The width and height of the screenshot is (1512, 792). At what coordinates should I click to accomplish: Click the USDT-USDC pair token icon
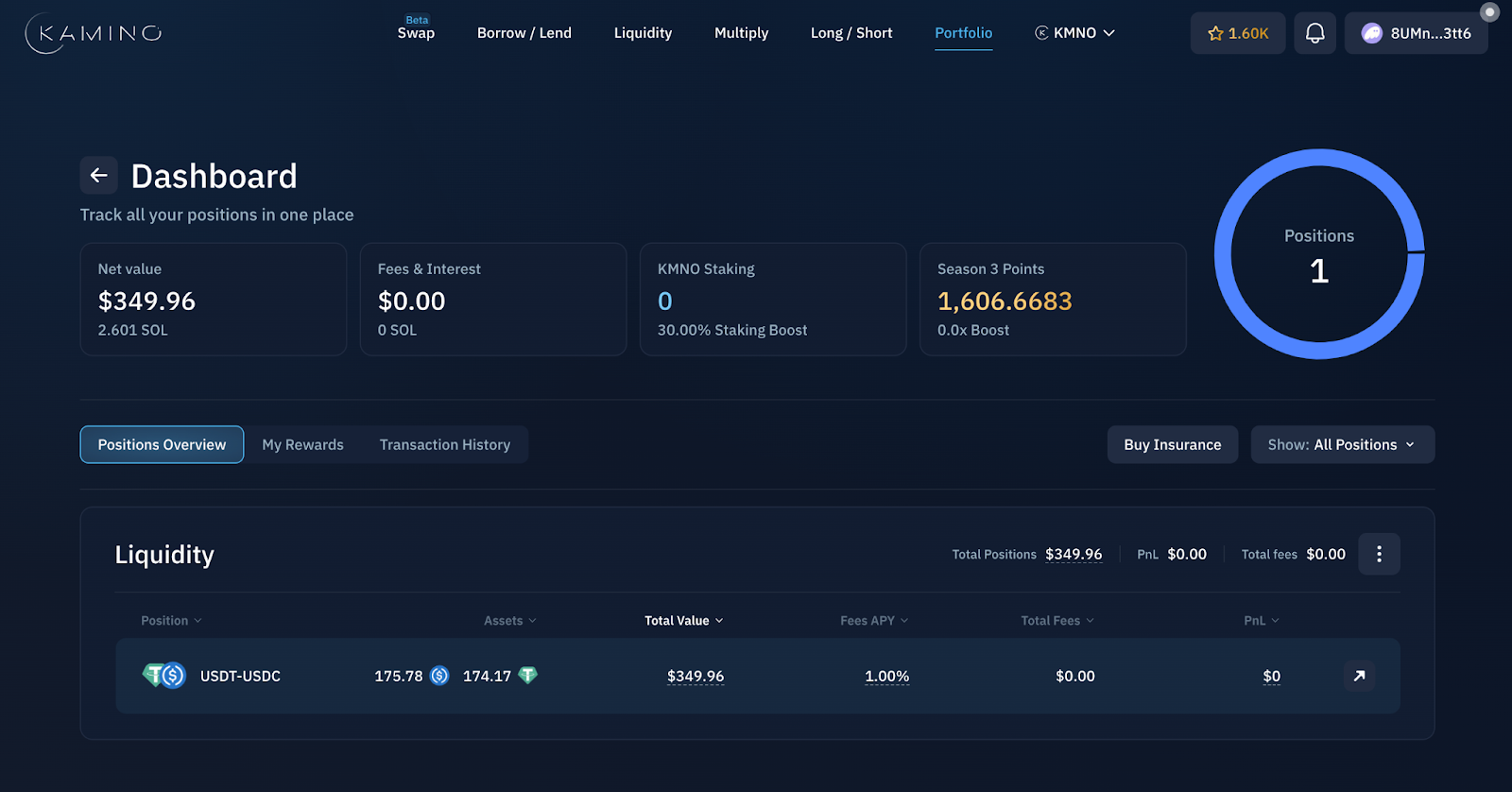coord(164,676)
